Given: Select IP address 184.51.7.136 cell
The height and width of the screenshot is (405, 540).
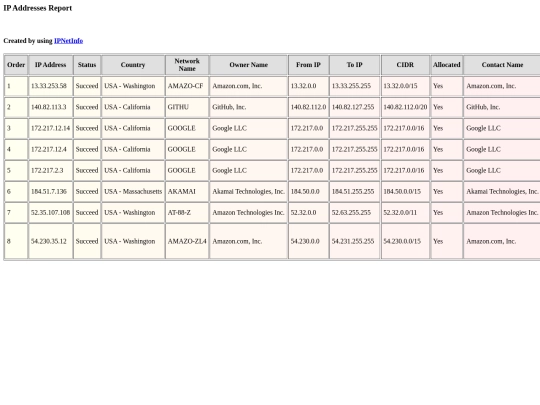Looking at the screenshot, I should pyautogui.click(x=51, y=191).
